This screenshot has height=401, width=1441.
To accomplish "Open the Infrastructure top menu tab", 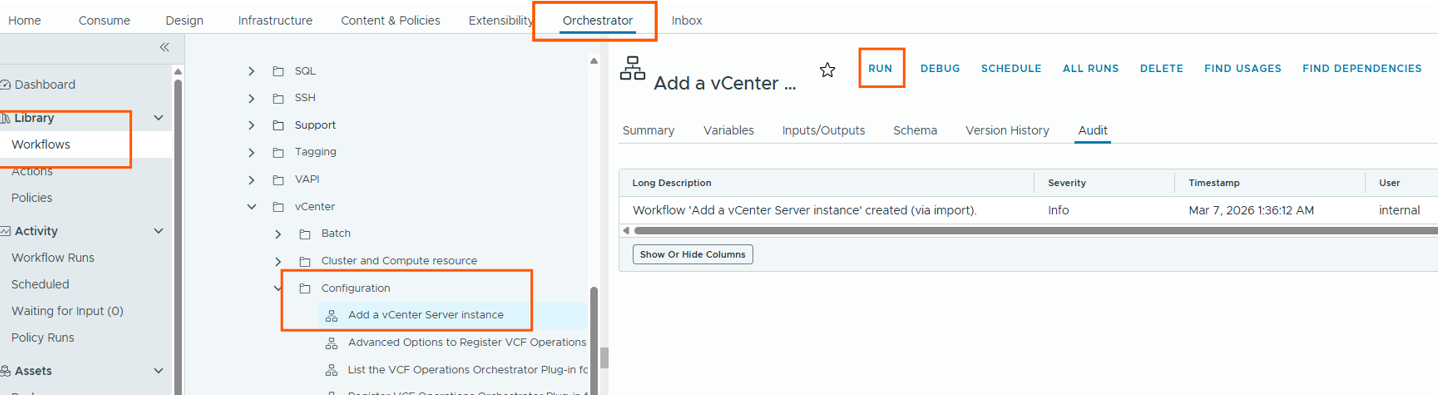I will (x=275, y=20).
